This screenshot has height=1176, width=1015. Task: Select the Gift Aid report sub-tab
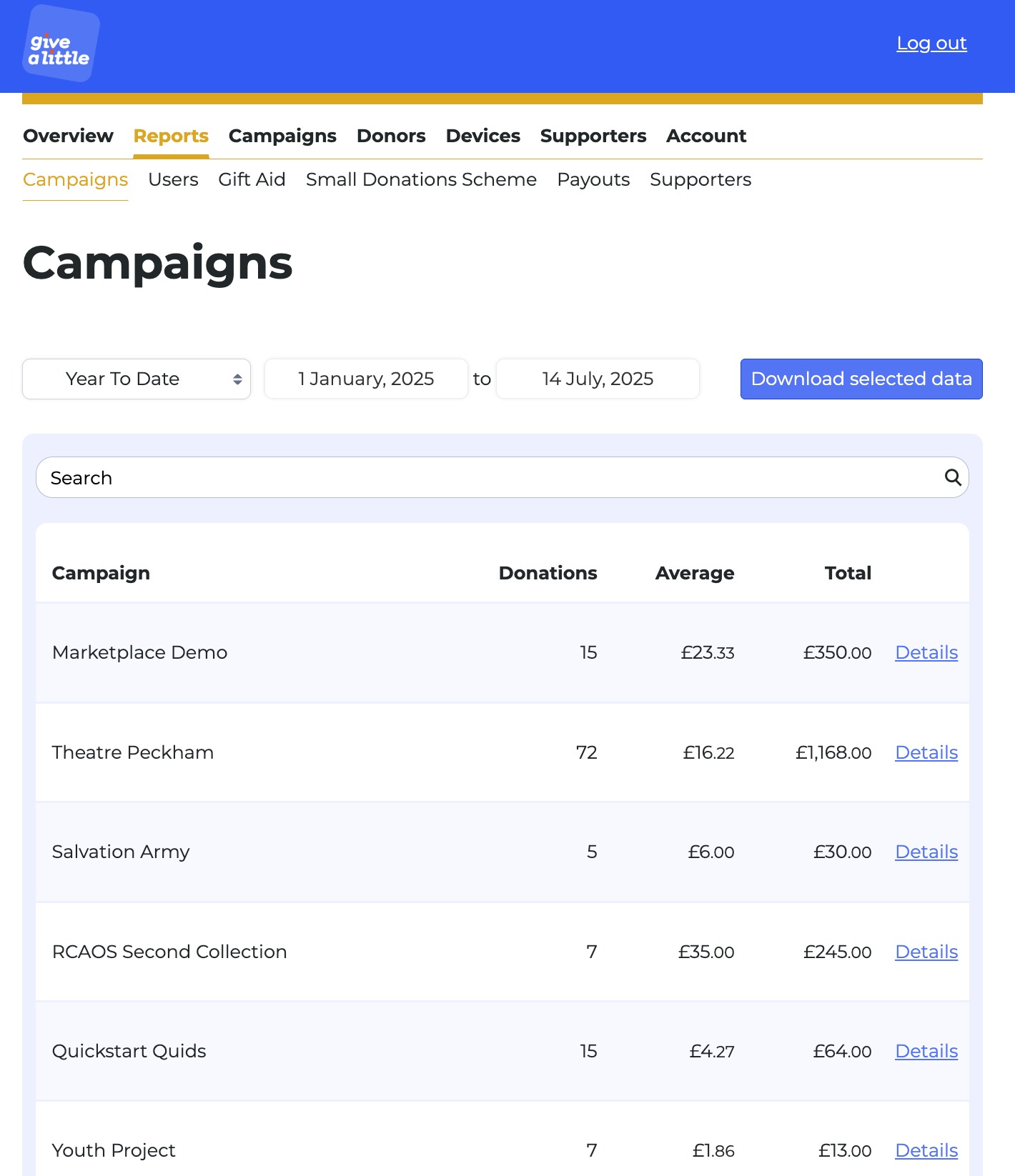252,179
